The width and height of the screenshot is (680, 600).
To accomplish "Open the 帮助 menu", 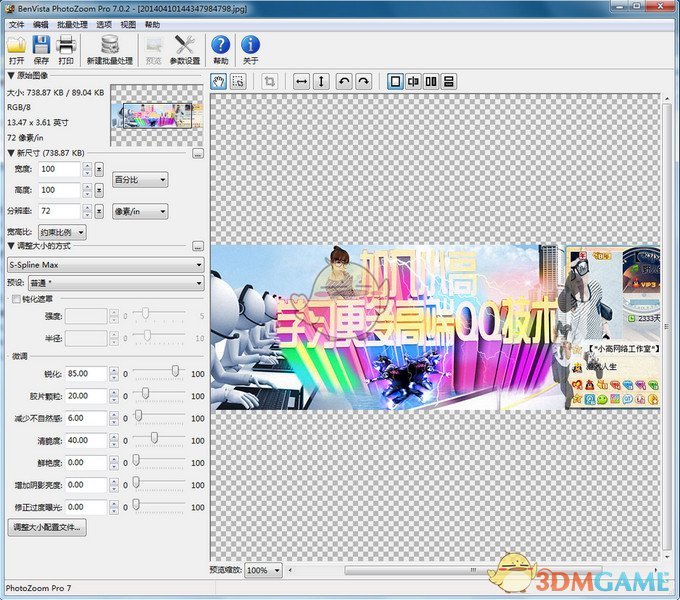I will (152, 25).
